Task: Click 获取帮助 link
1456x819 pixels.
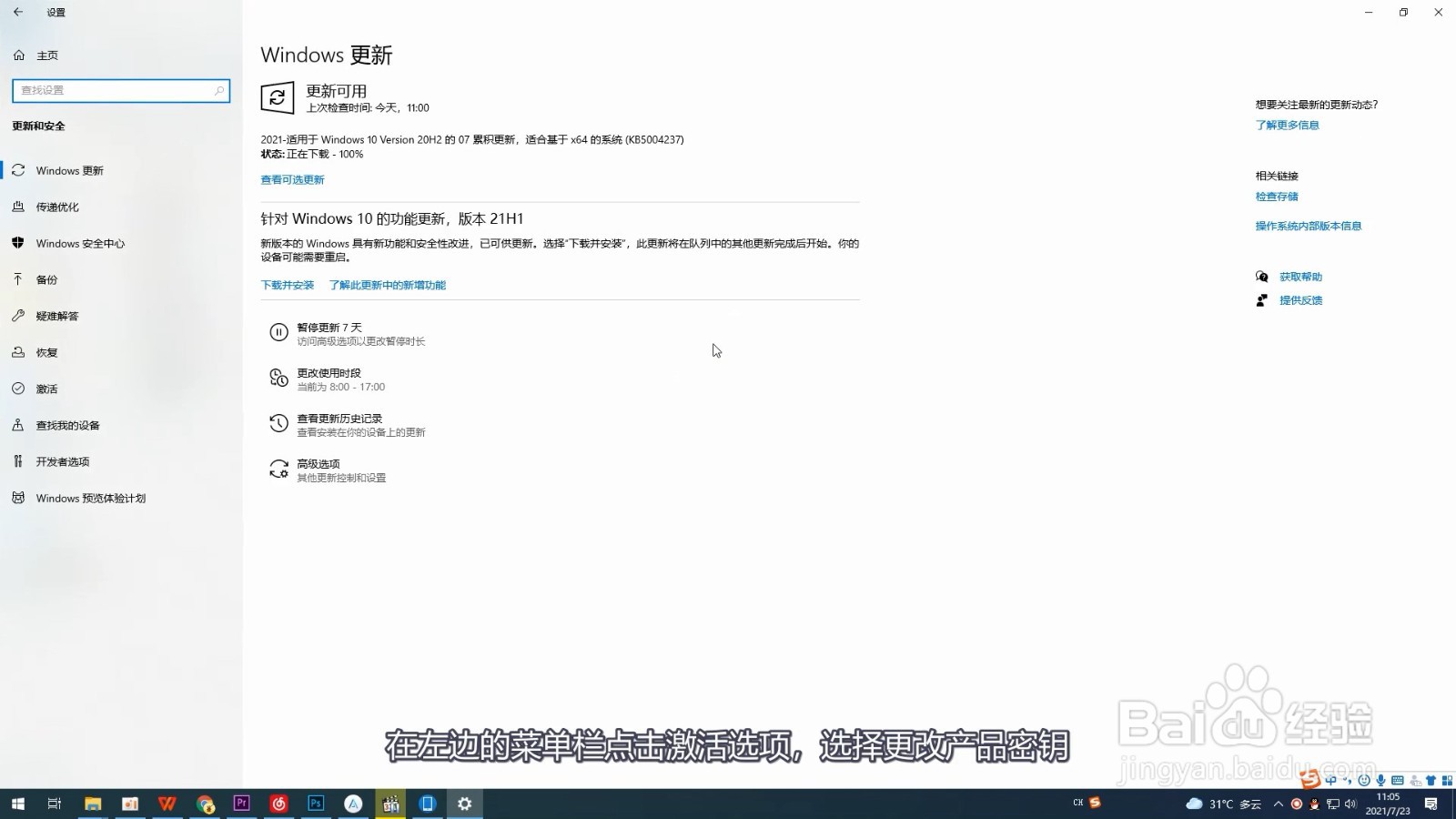Action: 1300,277
